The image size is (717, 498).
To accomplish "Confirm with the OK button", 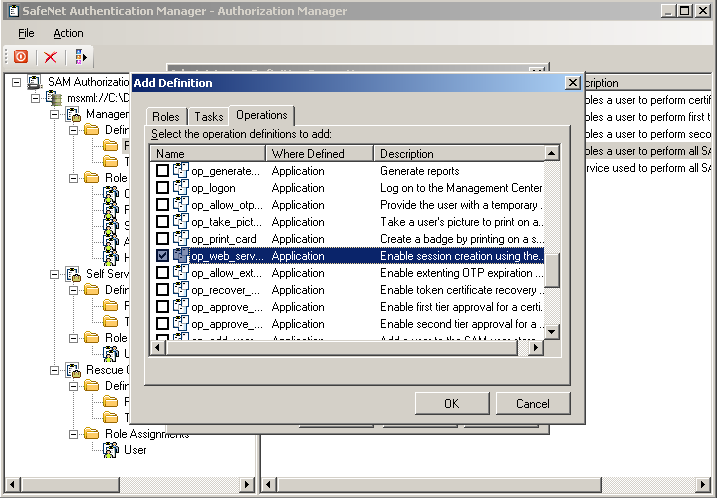I will (452, 403).
